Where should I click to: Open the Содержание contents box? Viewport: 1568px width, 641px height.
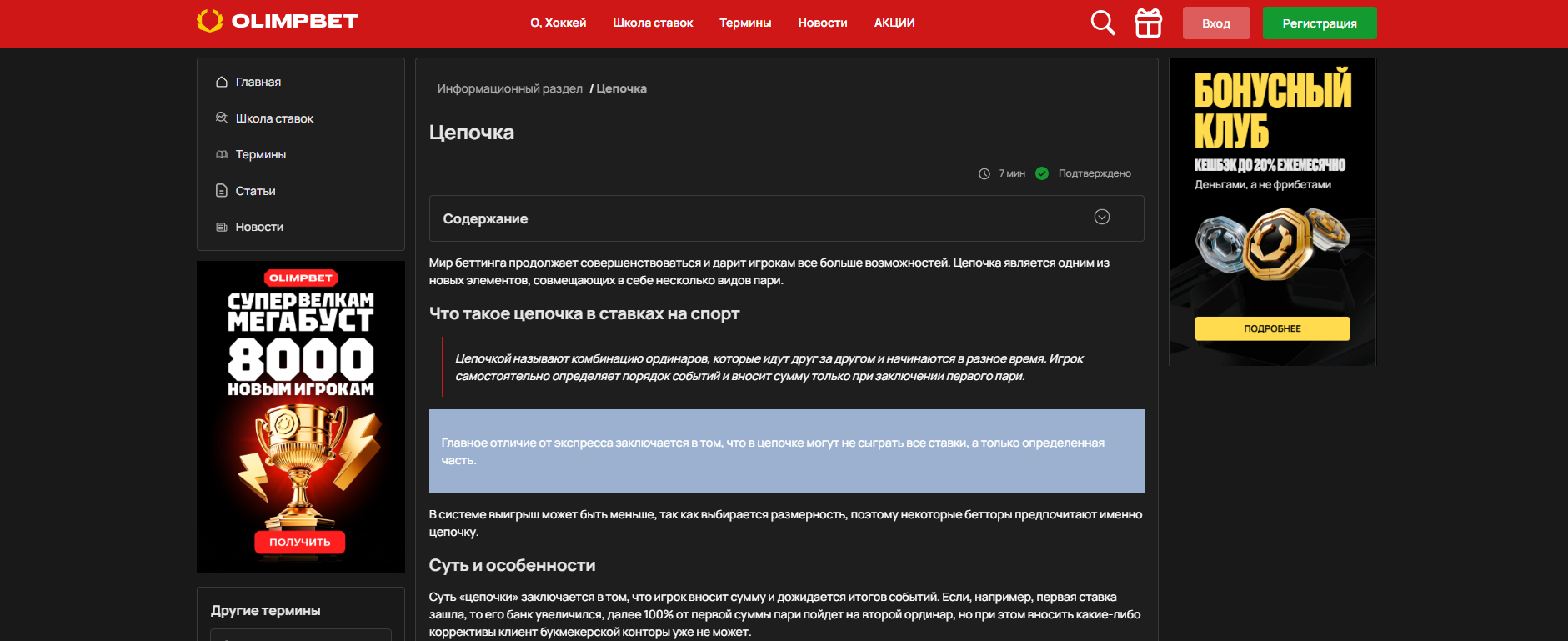coord(786,218)
